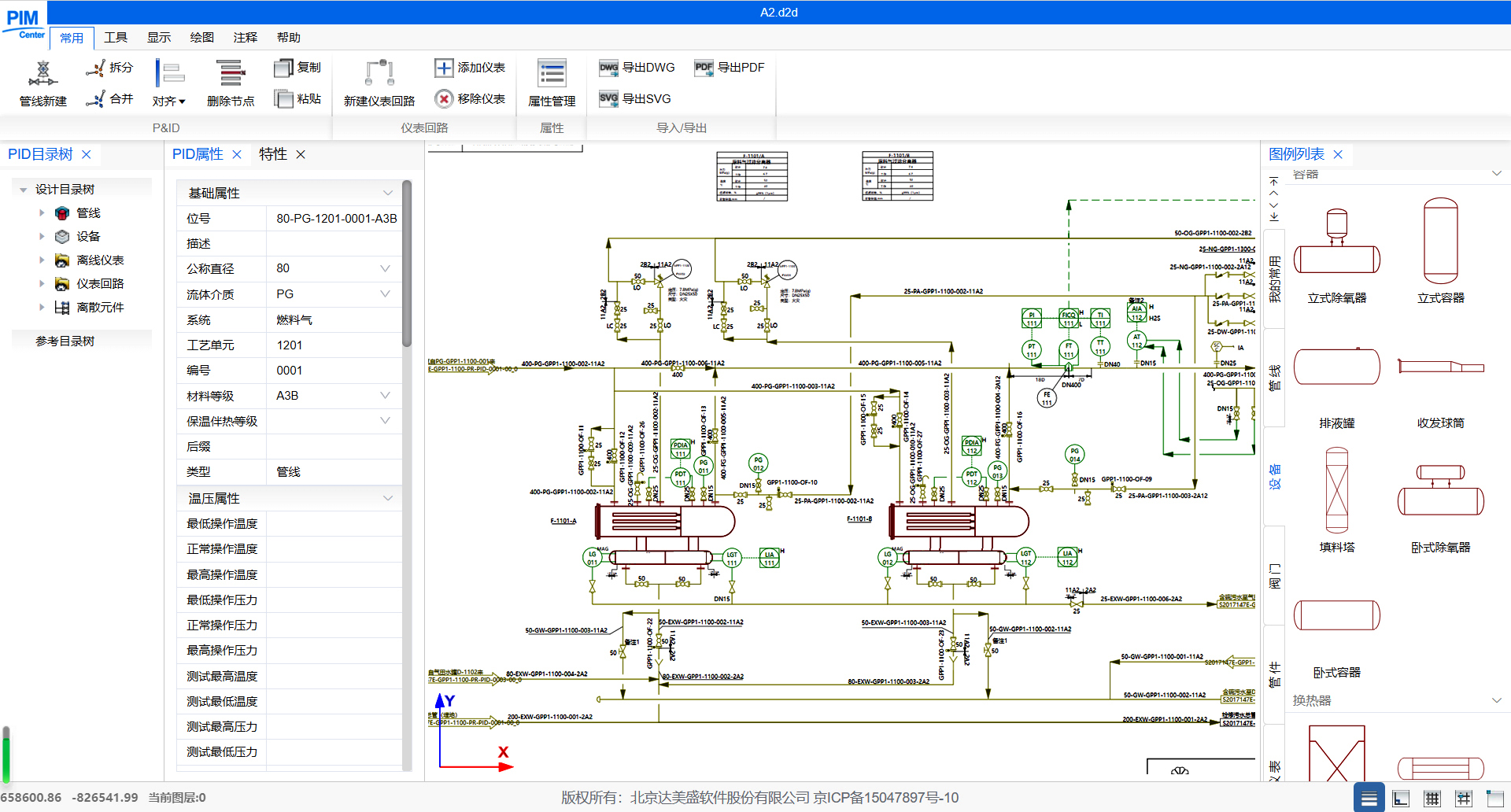Image resolution: width=1511 pixels, height=812 pixels.
Task: Open the 公称直径 dropdown
Action: [385, 268]
